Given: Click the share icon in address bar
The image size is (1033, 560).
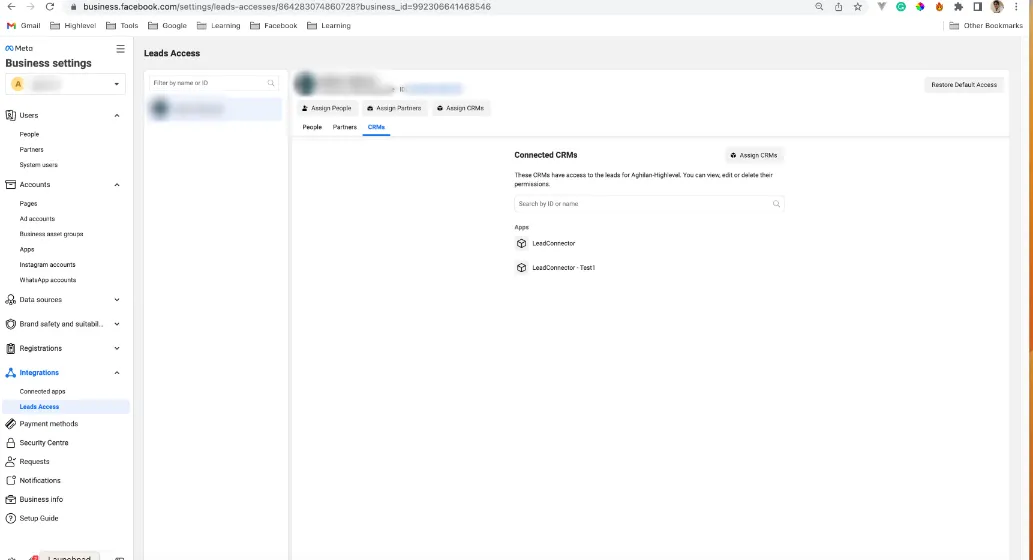Looking at the screenshot, I should click(x=838, y=7).
